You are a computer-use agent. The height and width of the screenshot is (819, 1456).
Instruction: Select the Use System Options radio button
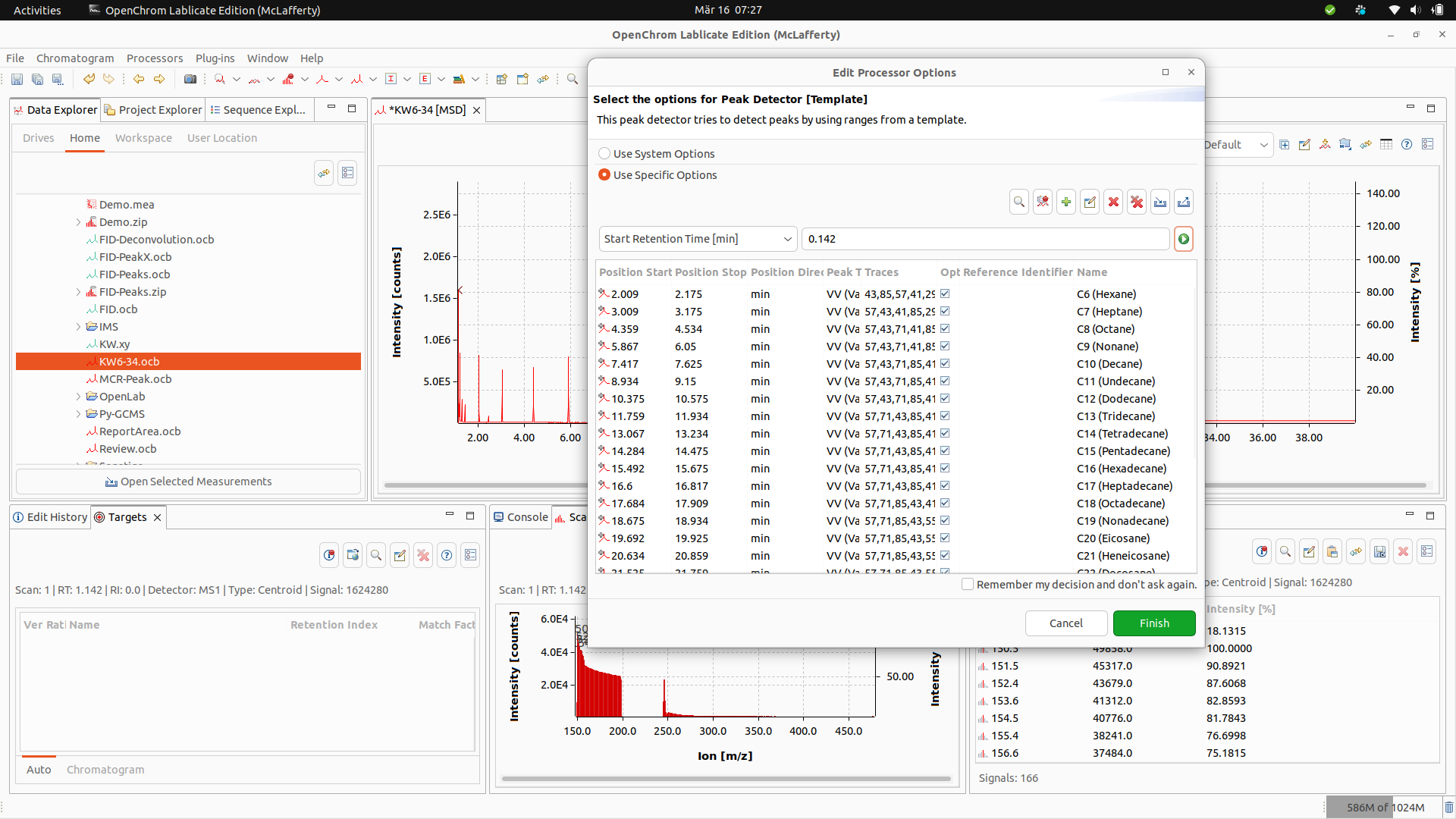[604, 153]
